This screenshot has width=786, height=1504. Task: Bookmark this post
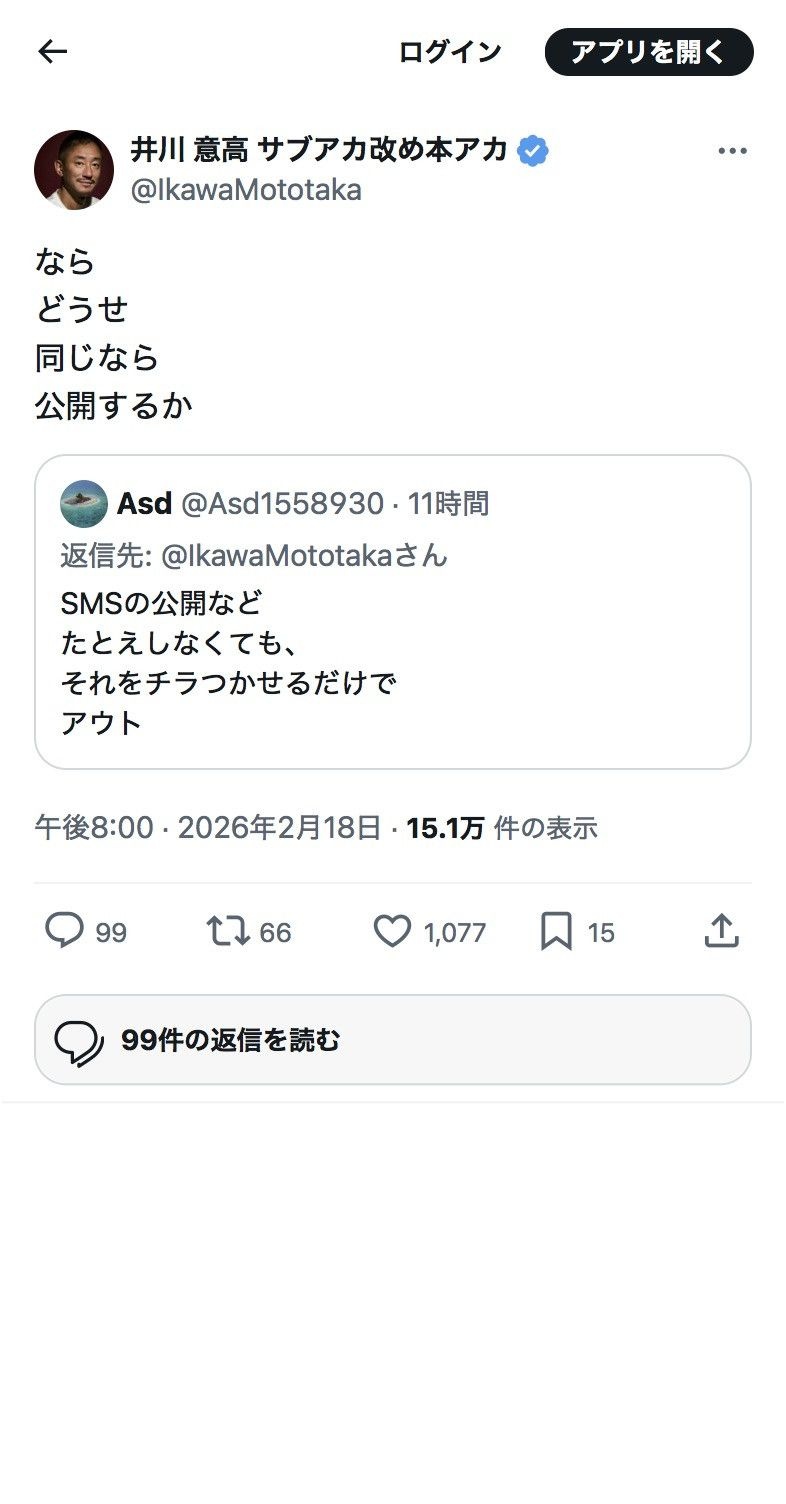tap(556, 932)
